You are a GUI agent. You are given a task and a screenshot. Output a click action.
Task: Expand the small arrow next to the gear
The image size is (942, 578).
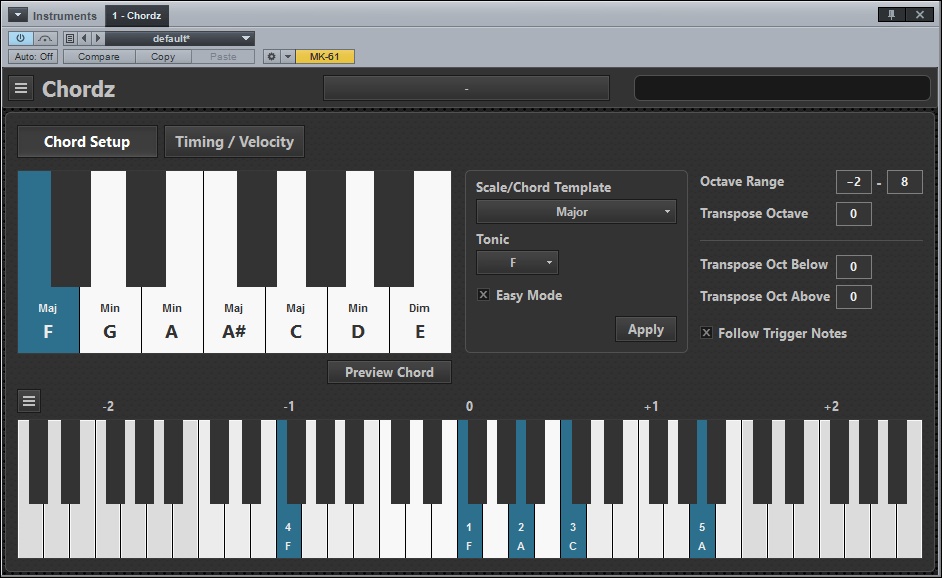[x=288, y=56]
